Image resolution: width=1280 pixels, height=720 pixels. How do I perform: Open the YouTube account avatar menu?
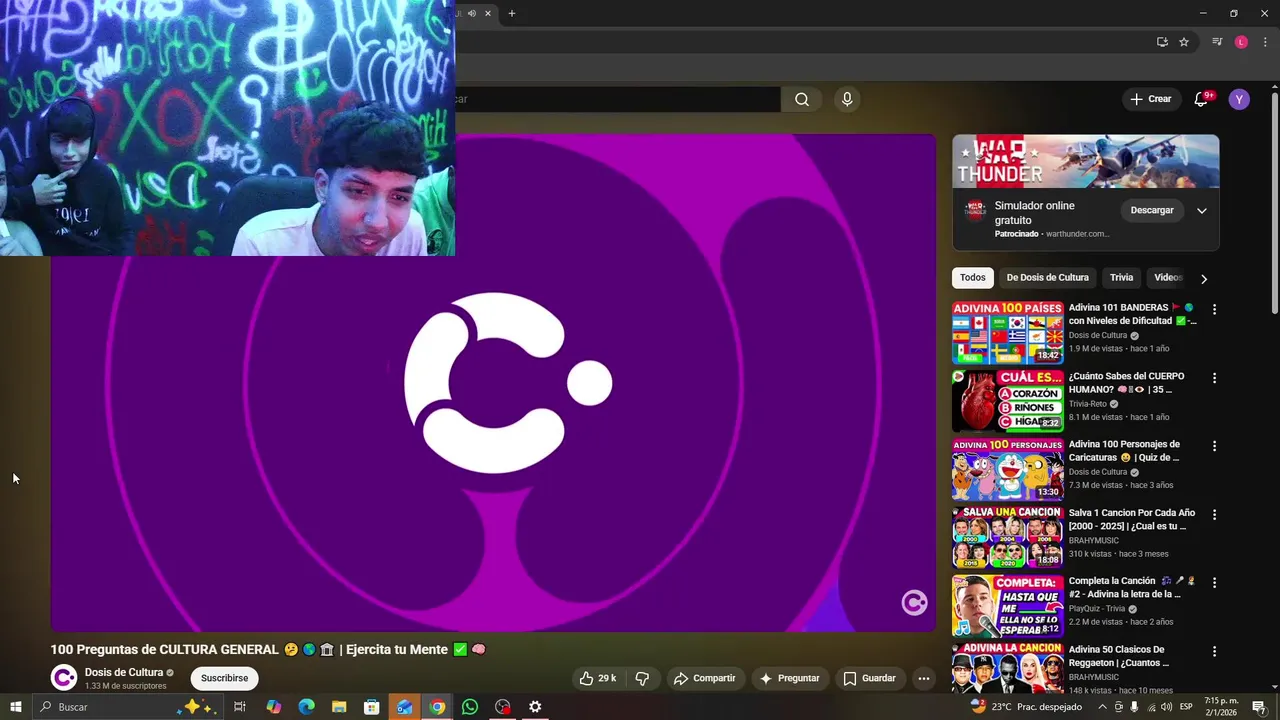[x=1239, y=99]
